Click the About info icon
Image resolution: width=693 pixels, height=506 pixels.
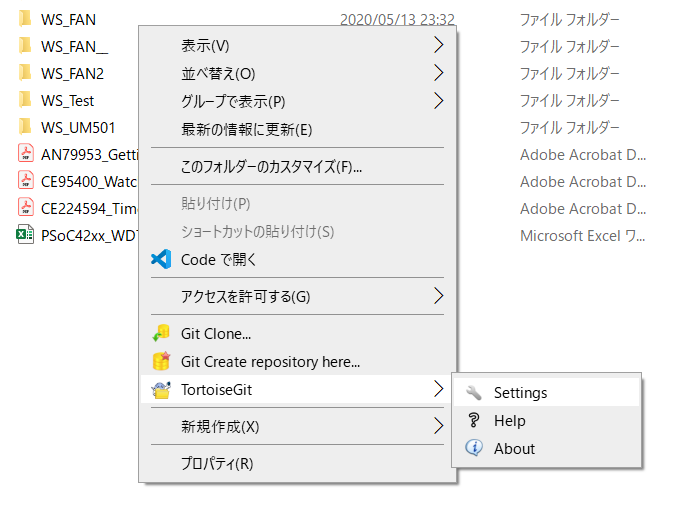[474, 449]
